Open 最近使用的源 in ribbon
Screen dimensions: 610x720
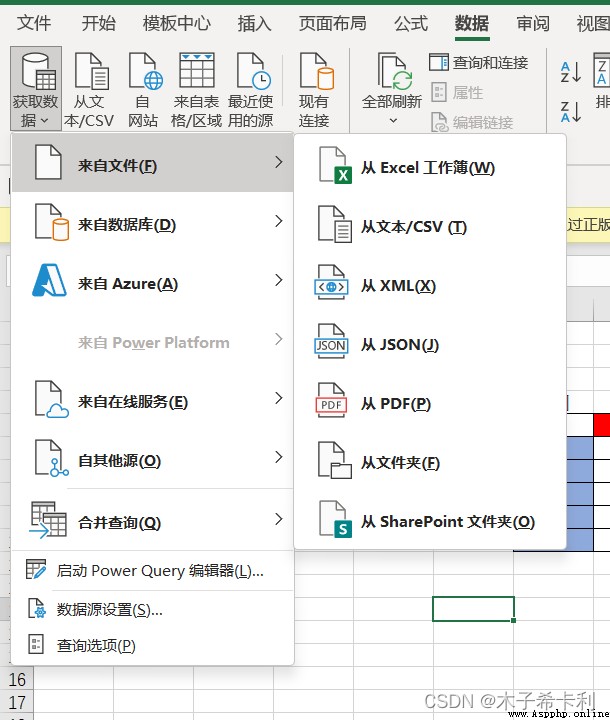click(x=251, y=90)
